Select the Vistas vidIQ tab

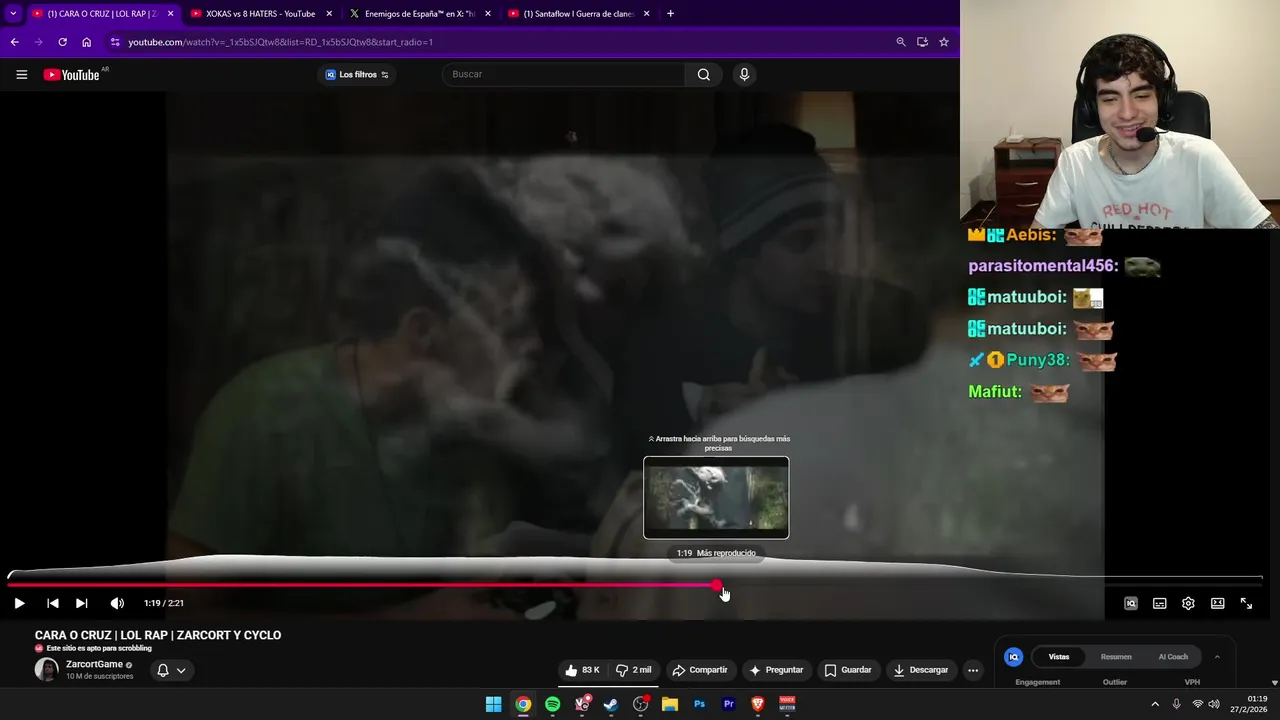coord(1059,657)
